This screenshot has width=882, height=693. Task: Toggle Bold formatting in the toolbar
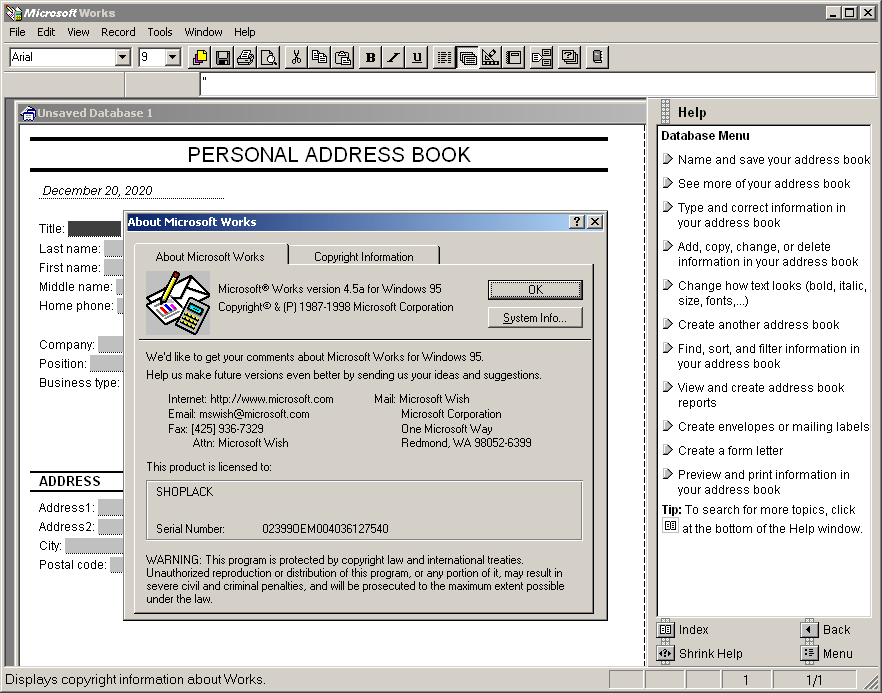(x=371, y=57)
